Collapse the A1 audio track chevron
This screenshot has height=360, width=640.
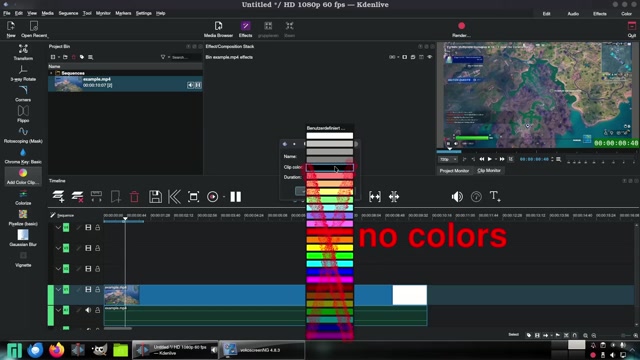click(x=58, y=310)
